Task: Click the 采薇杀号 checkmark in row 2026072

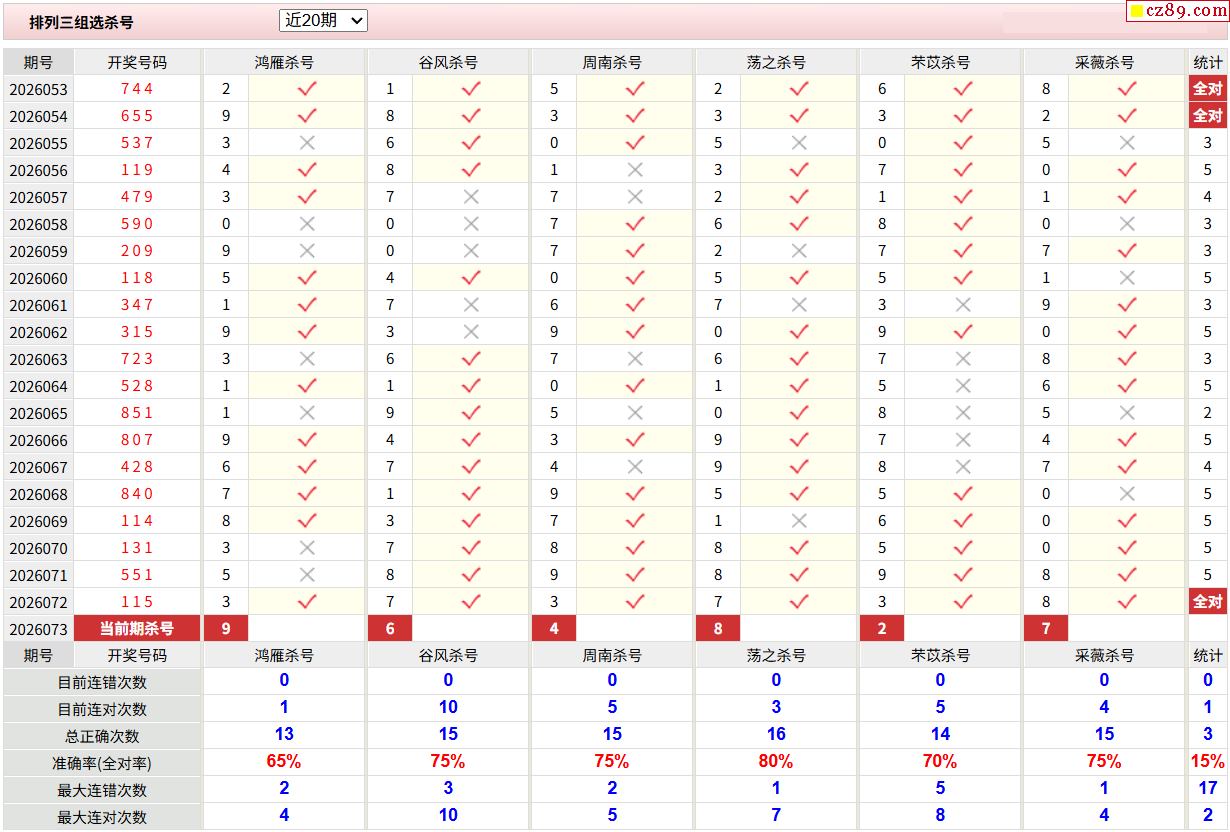Action: tap(1127, 602)
